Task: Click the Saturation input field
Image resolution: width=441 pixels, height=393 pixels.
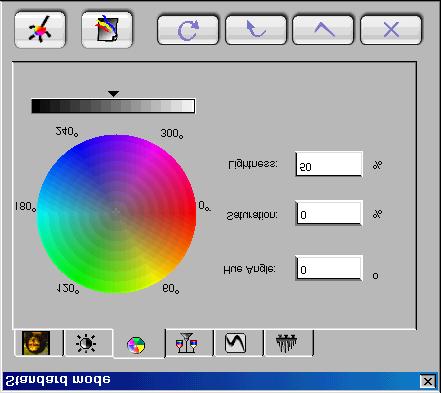Action: pyautogui.click(x=329, y=213)
